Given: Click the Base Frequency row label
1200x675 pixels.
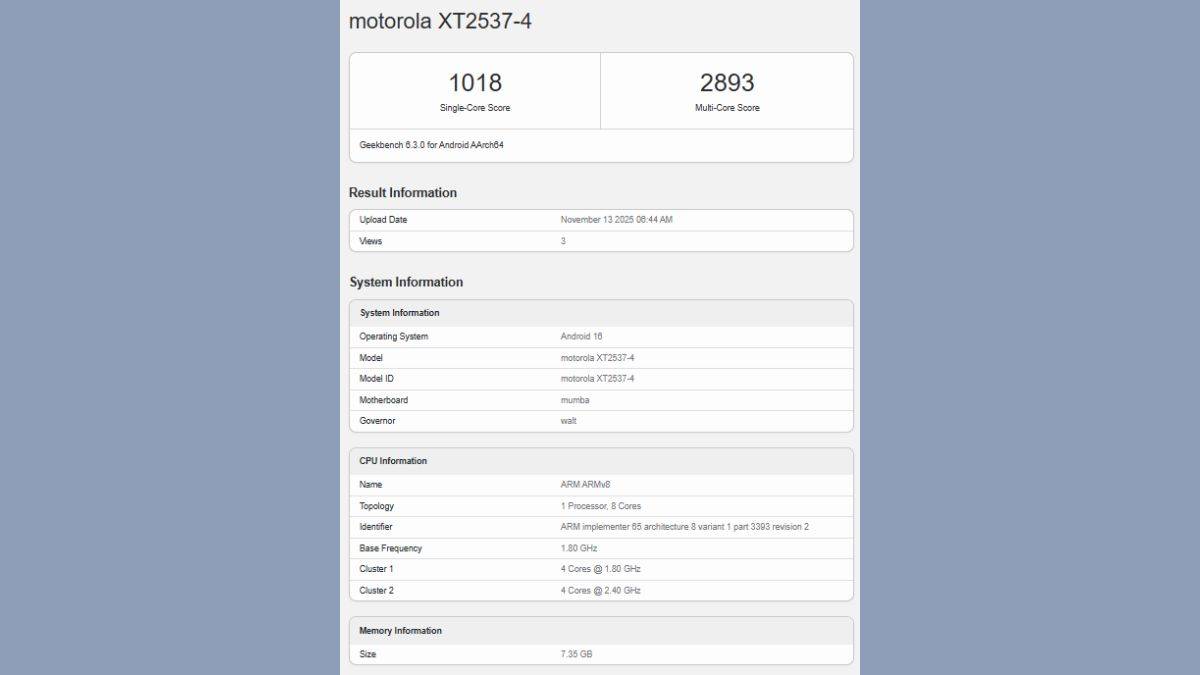Looking at the screenshot, I should (390, 548).
